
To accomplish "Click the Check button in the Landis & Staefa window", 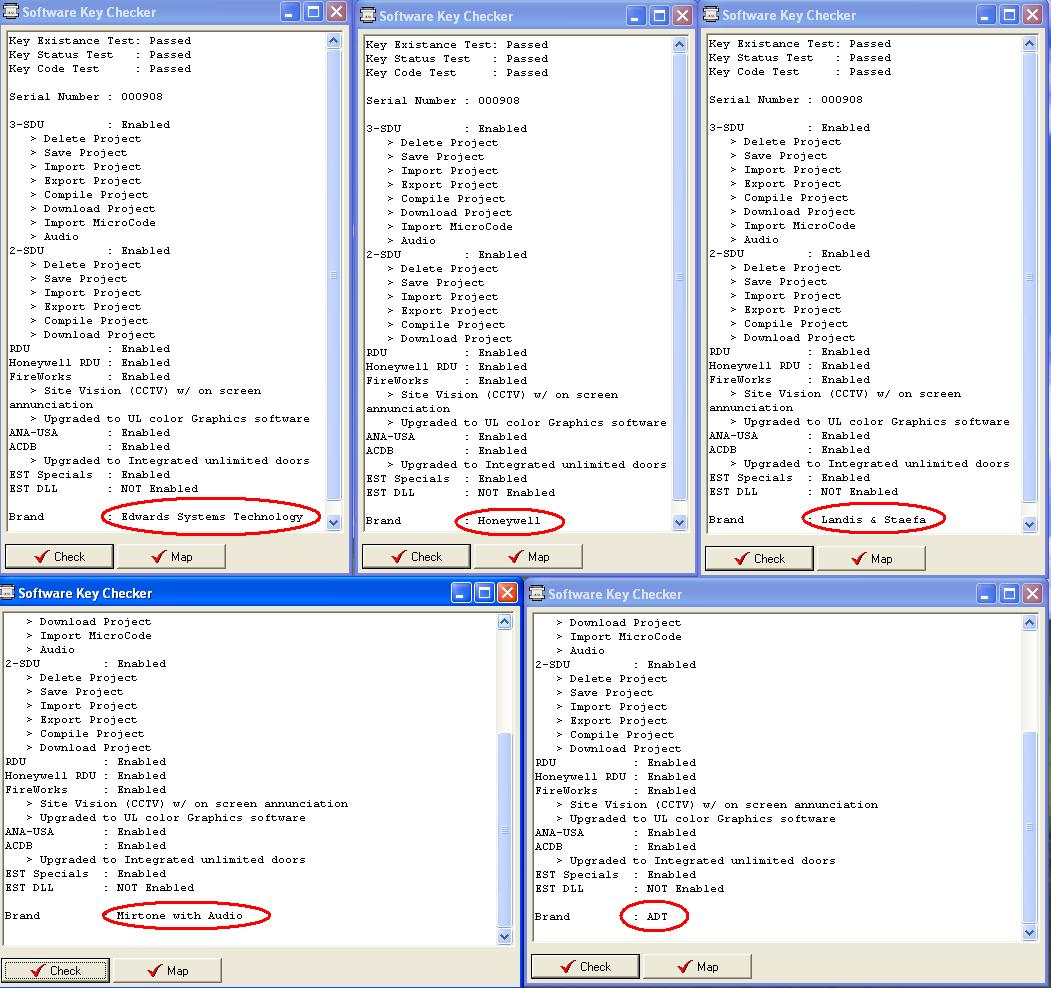I will 759,558.
